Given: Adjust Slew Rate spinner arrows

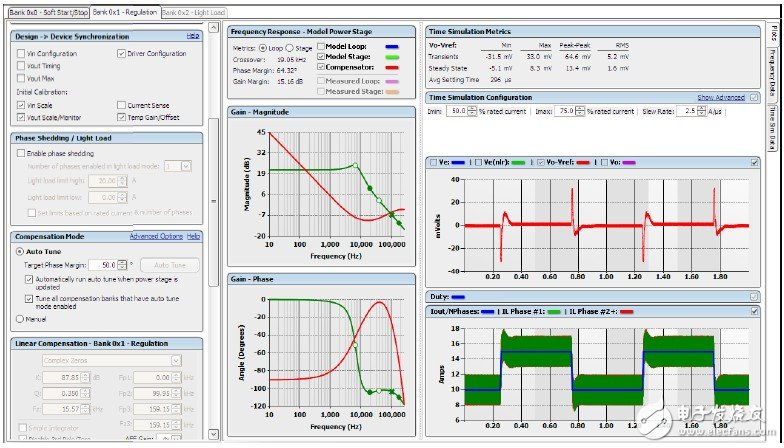Looking at the screenshot, I should (x=702, y=111).
